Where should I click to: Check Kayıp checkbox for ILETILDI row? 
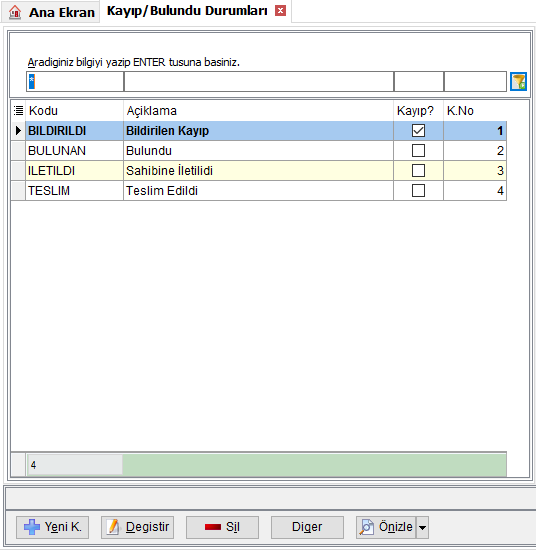tap(418, 170)
